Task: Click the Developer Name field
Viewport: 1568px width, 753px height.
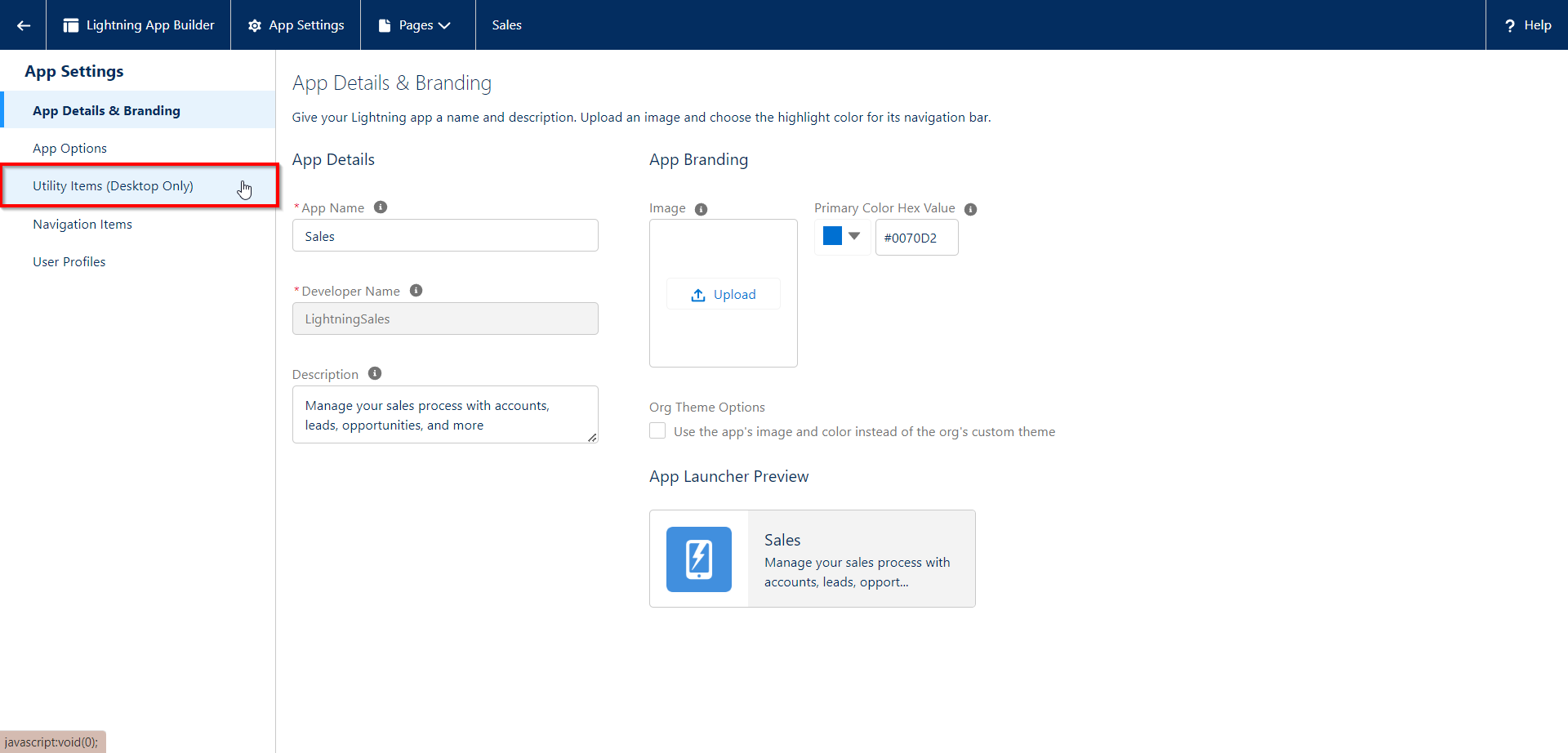Action: coord(445,319)
